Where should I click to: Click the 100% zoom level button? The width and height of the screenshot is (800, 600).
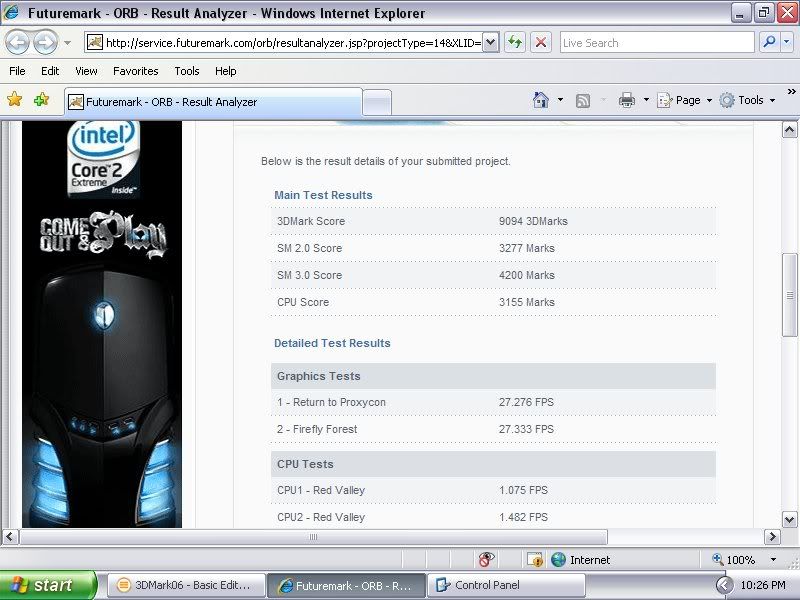(x=734, y=560)
